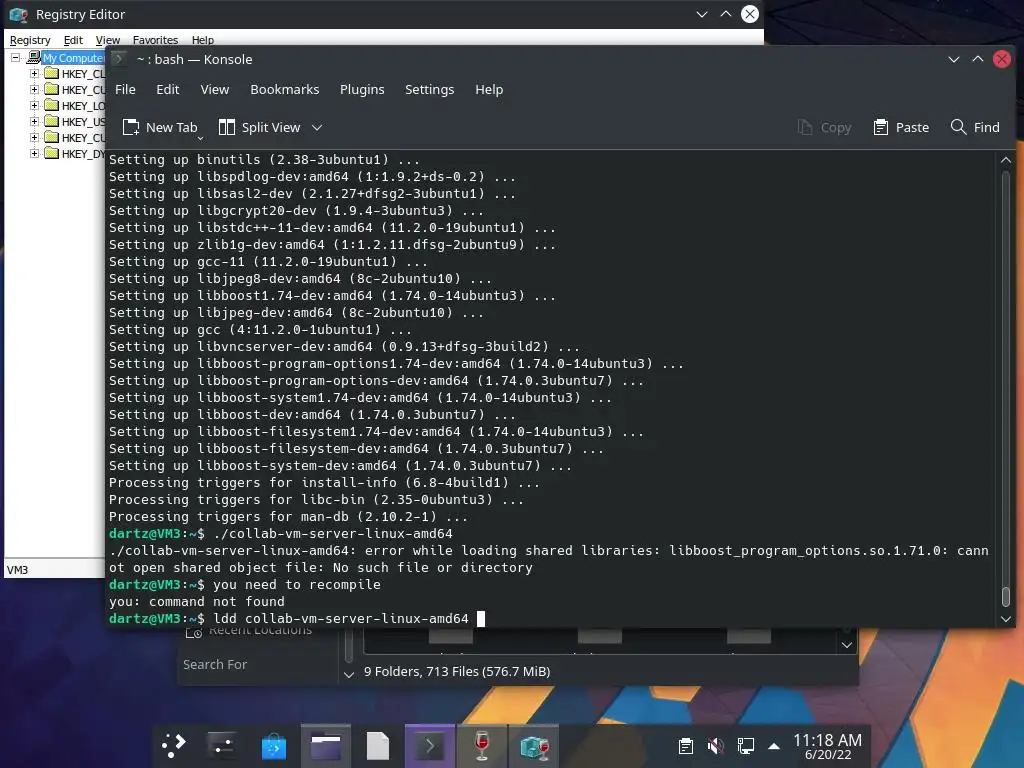Expand the HKEY_US registry key

35,121
